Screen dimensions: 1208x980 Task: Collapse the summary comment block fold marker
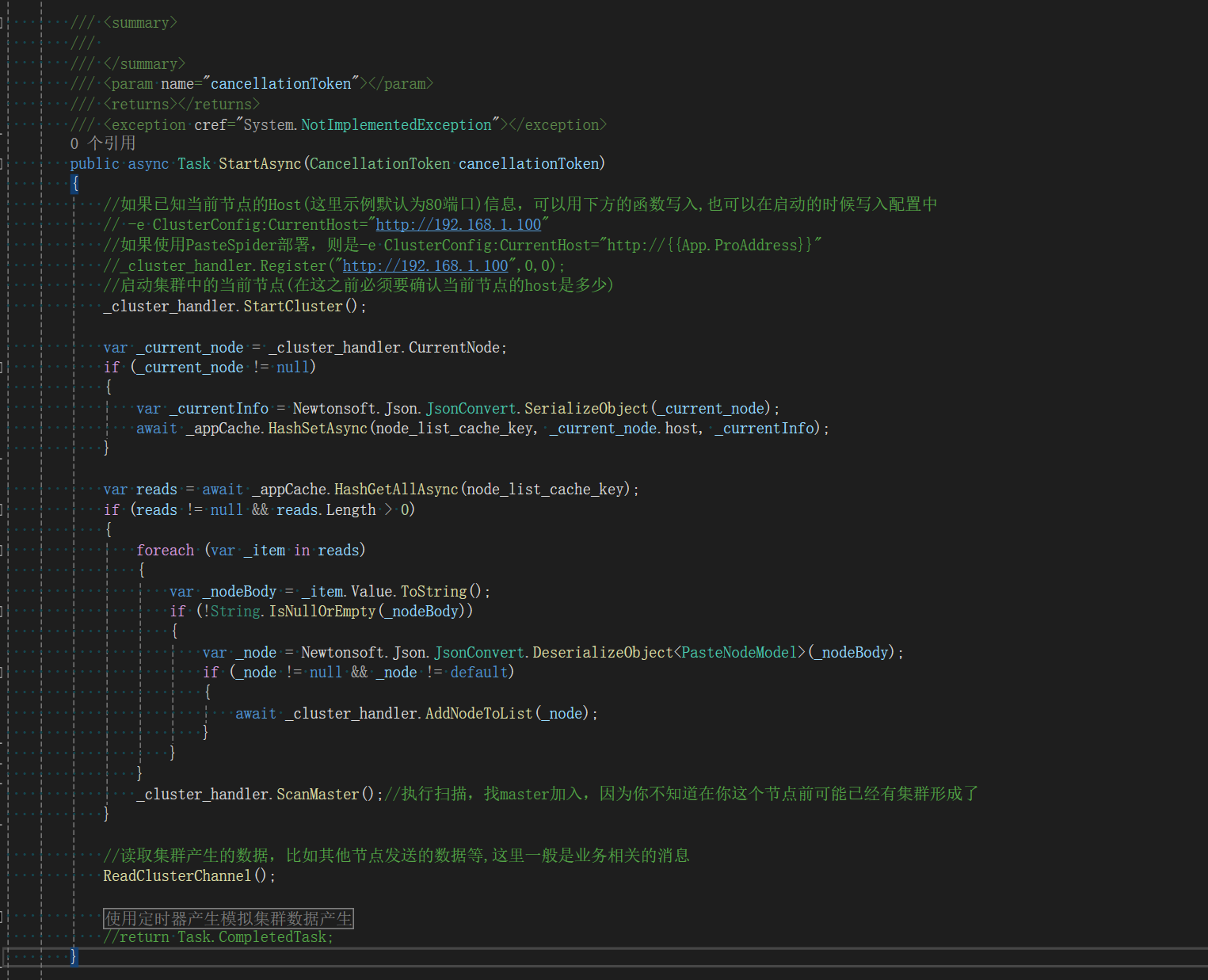tap(2, 23)
